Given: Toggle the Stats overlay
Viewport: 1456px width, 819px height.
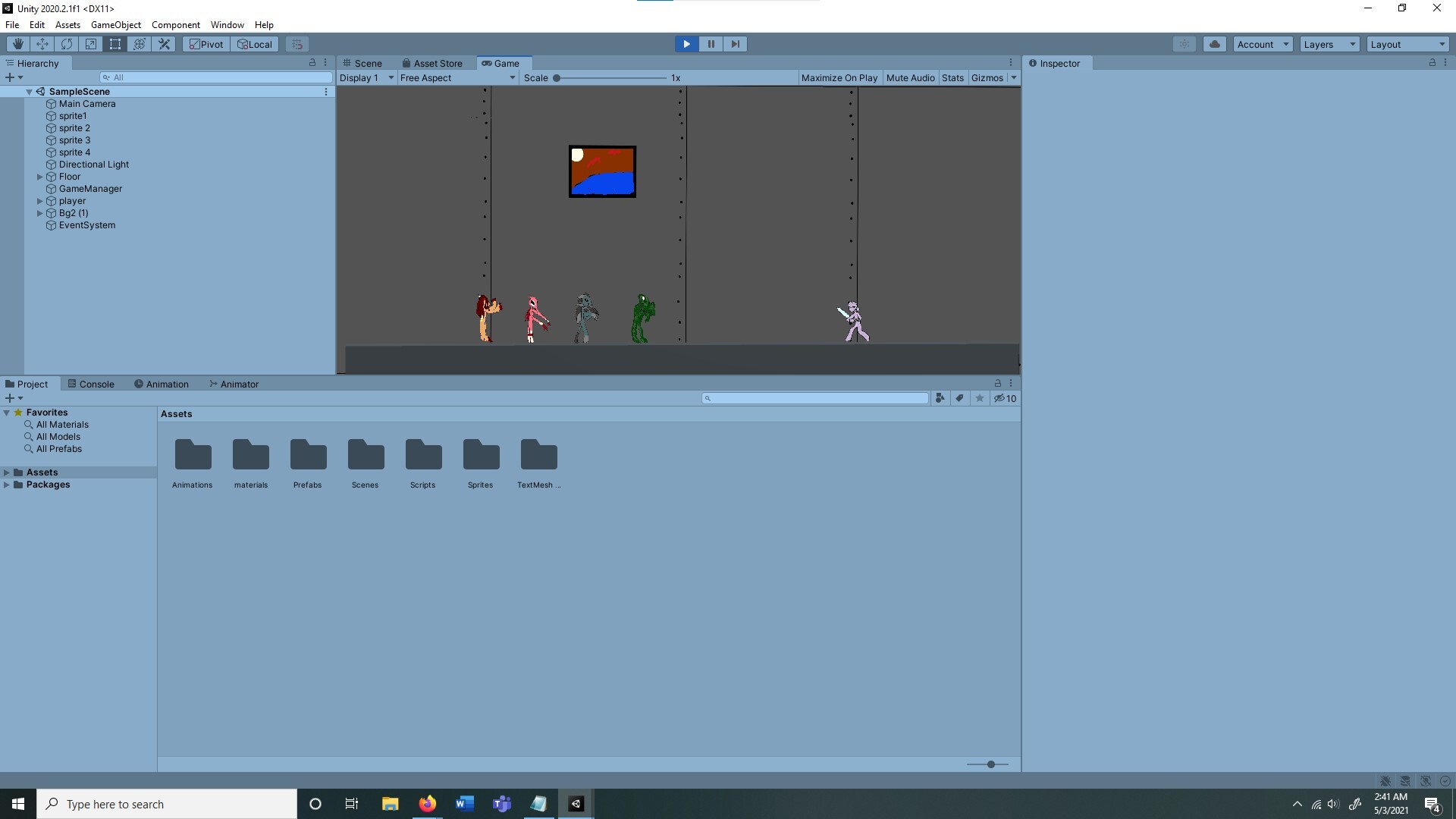Looking at the screenshot, I should pos(952,77).
